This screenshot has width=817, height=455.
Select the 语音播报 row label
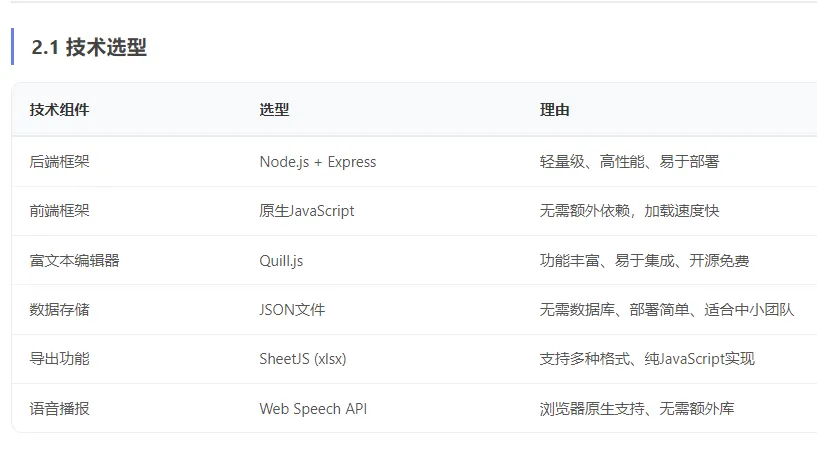[59, 408]
